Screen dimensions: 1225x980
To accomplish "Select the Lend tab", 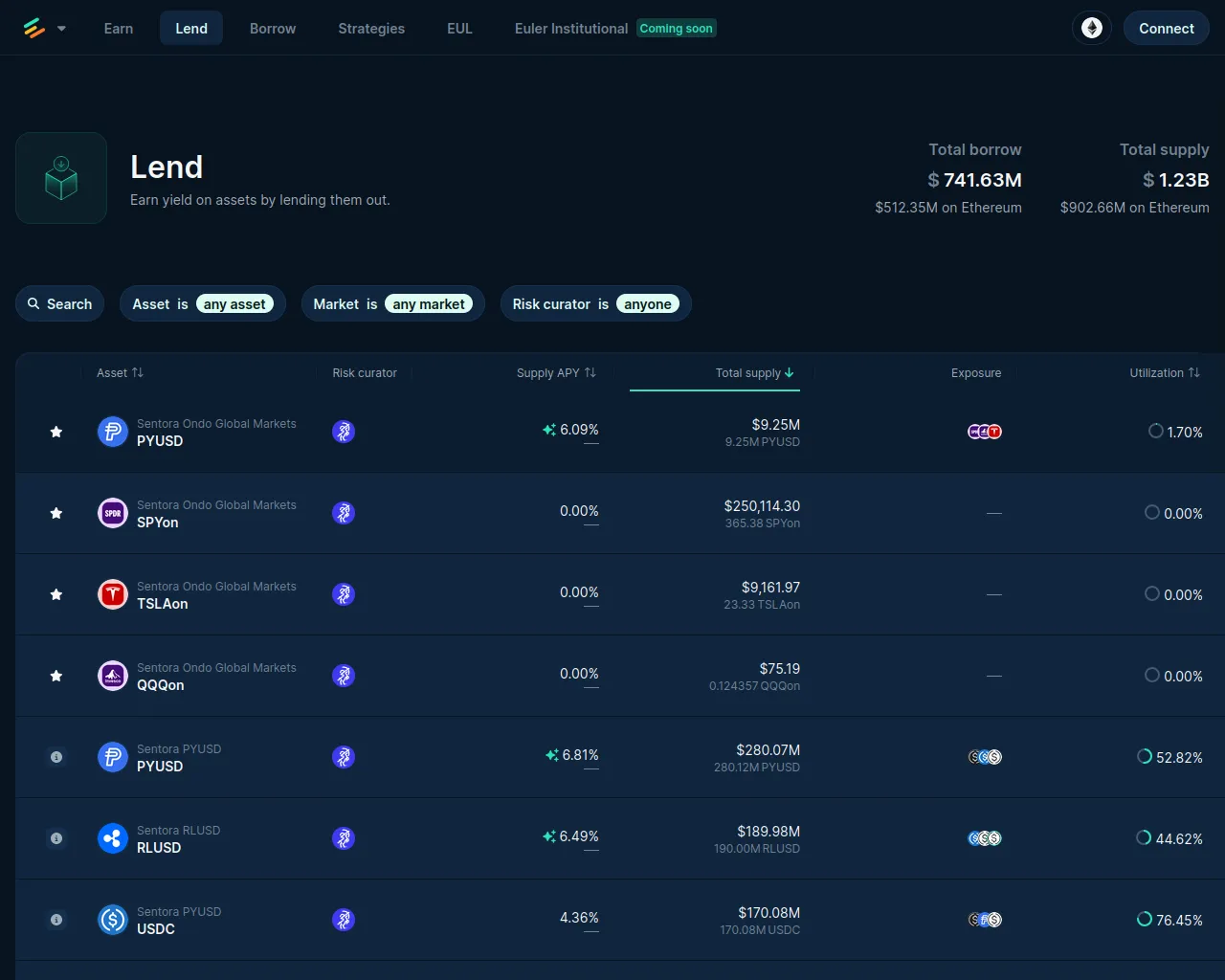I will click(x=191, y=29).
